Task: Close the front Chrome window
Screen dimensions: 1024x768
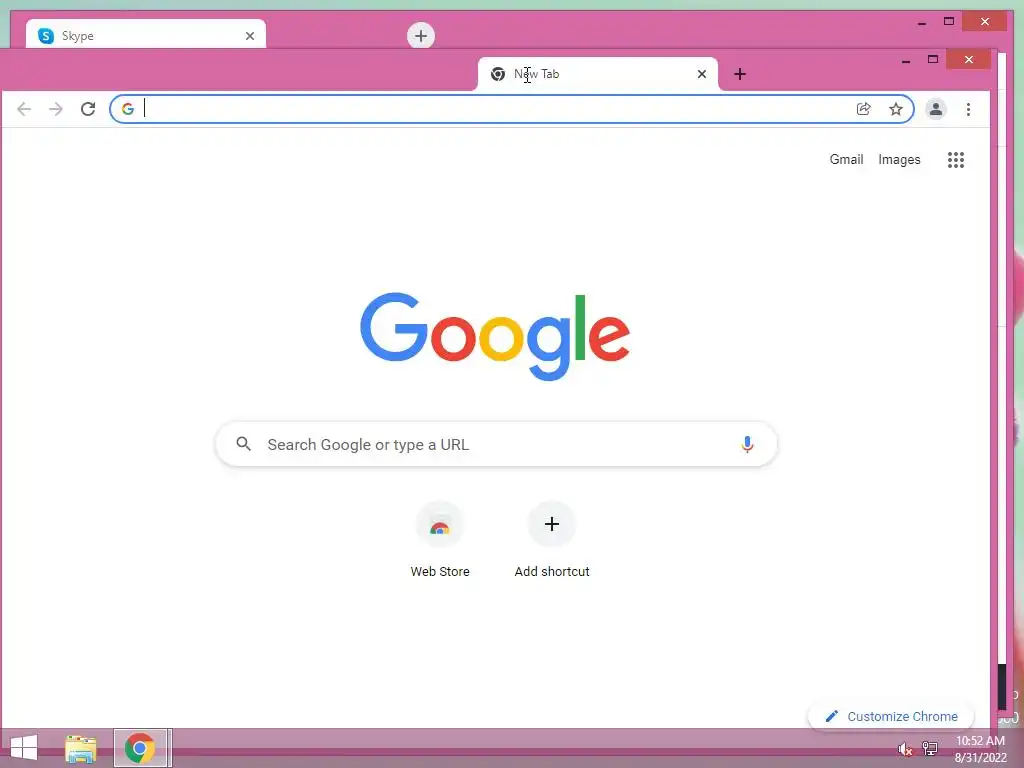Action: click(x=968, y=59)
